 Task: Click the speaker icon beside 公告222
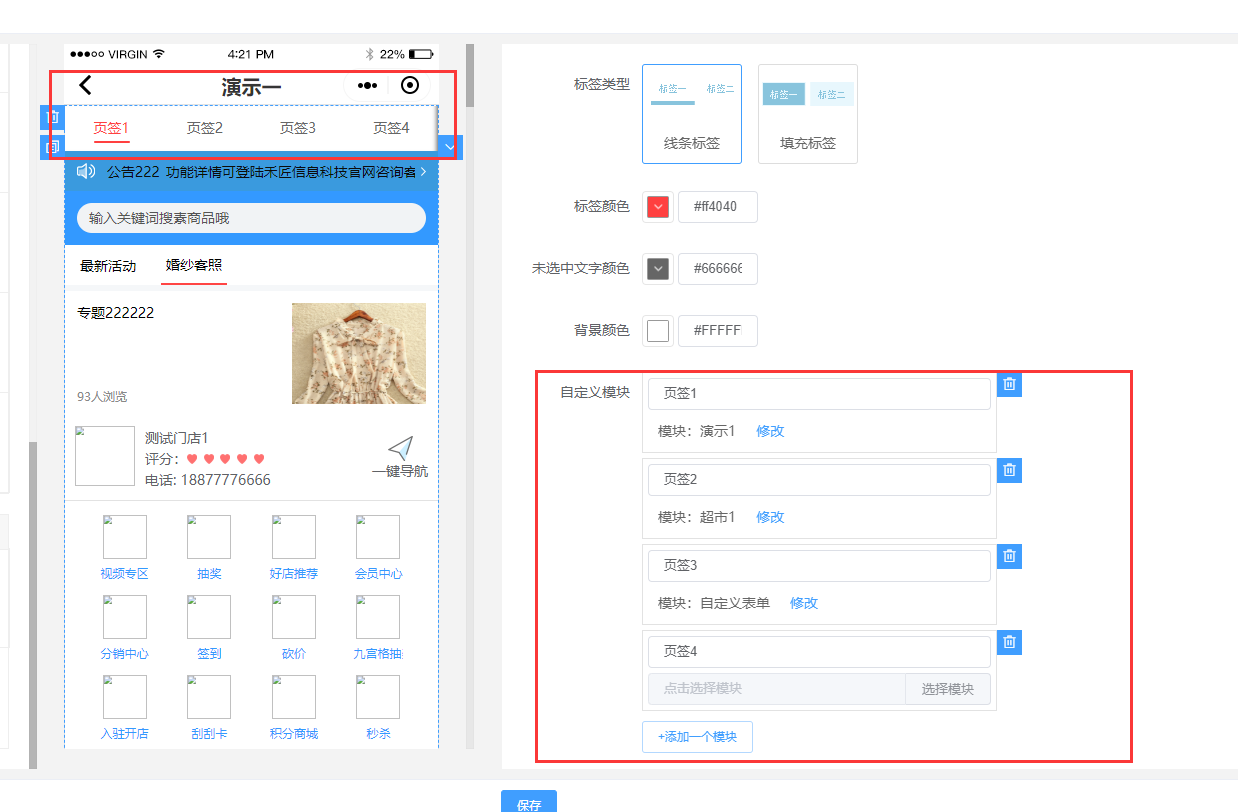pos(86,172)
